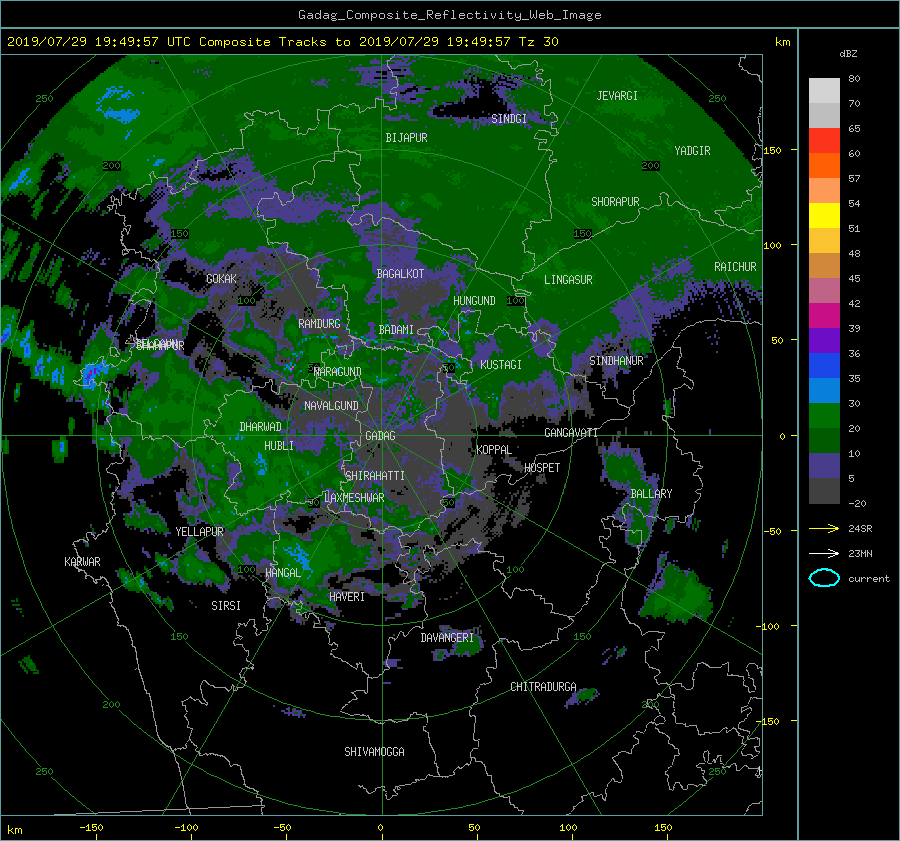Image resolution: width=900 pixels, height=841 pixels.
Task: Click the BIJAPUR city label
Action: pos(406,138)
